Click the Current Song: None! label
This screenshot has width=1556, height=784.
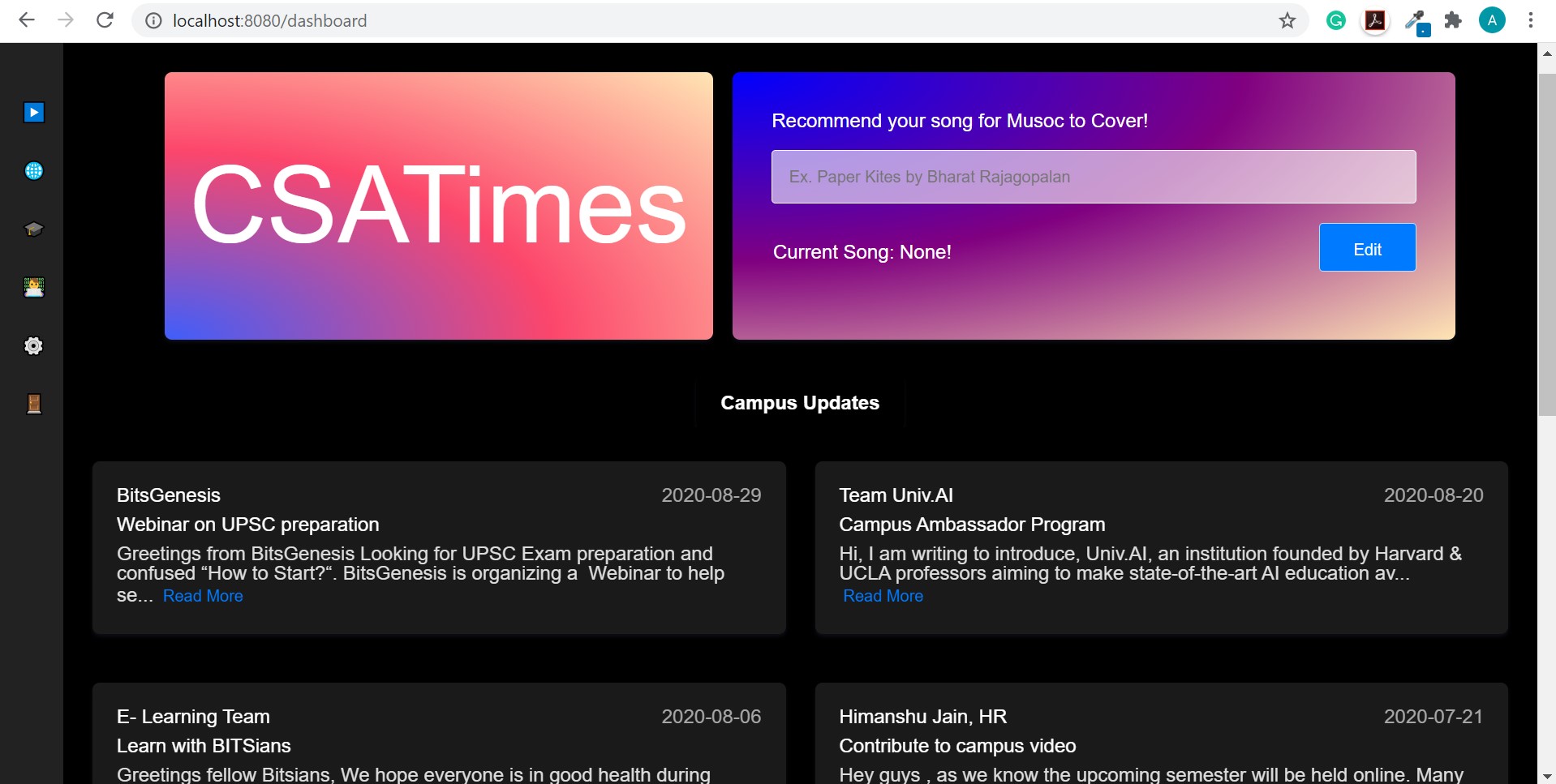click(862, 252)
